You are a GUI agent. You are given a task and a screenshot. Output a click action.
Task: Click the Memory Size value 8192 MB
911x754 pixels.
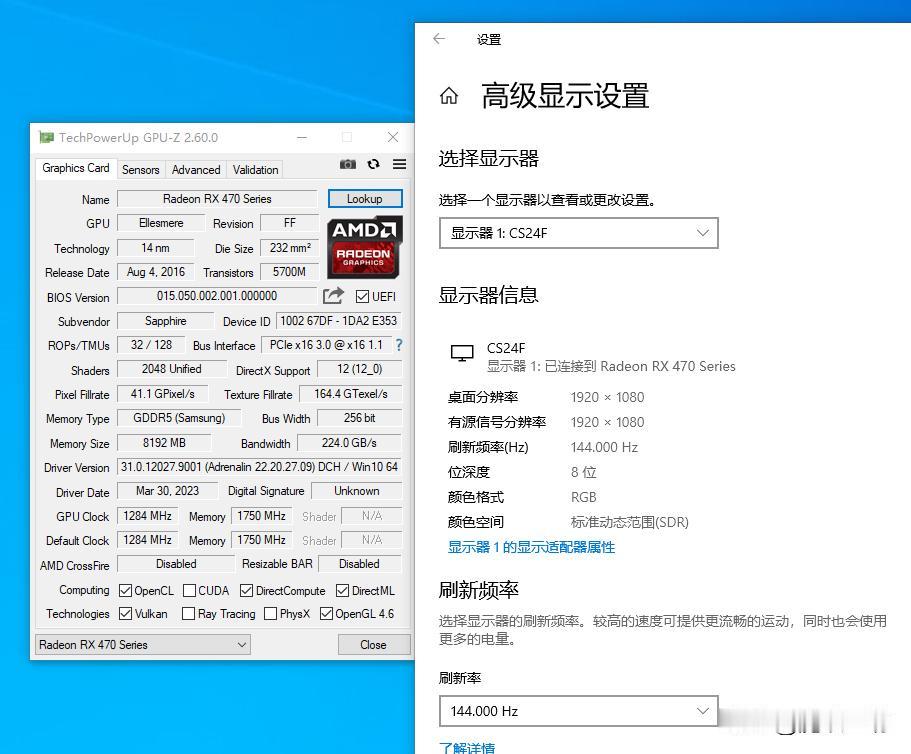pos(164,443)
